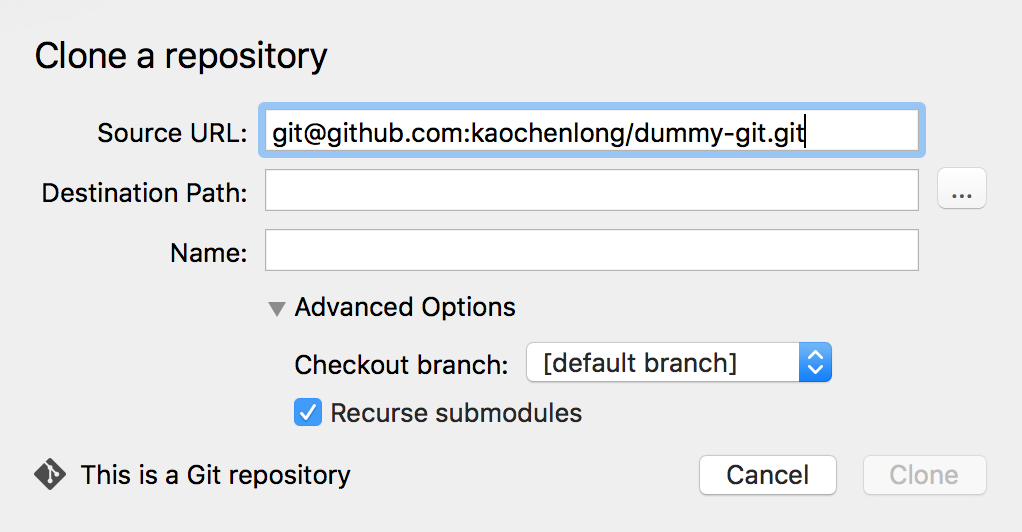This screenshot has width=1022, height=532.
Task: Click the browse button with three dots
Action: click(x=962, y=190)
